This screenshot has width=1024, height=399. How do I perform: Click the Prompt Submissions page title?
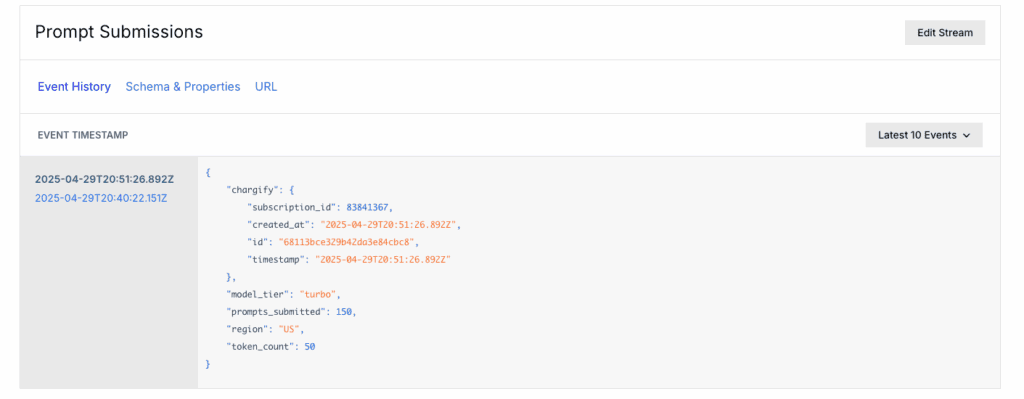119,32
